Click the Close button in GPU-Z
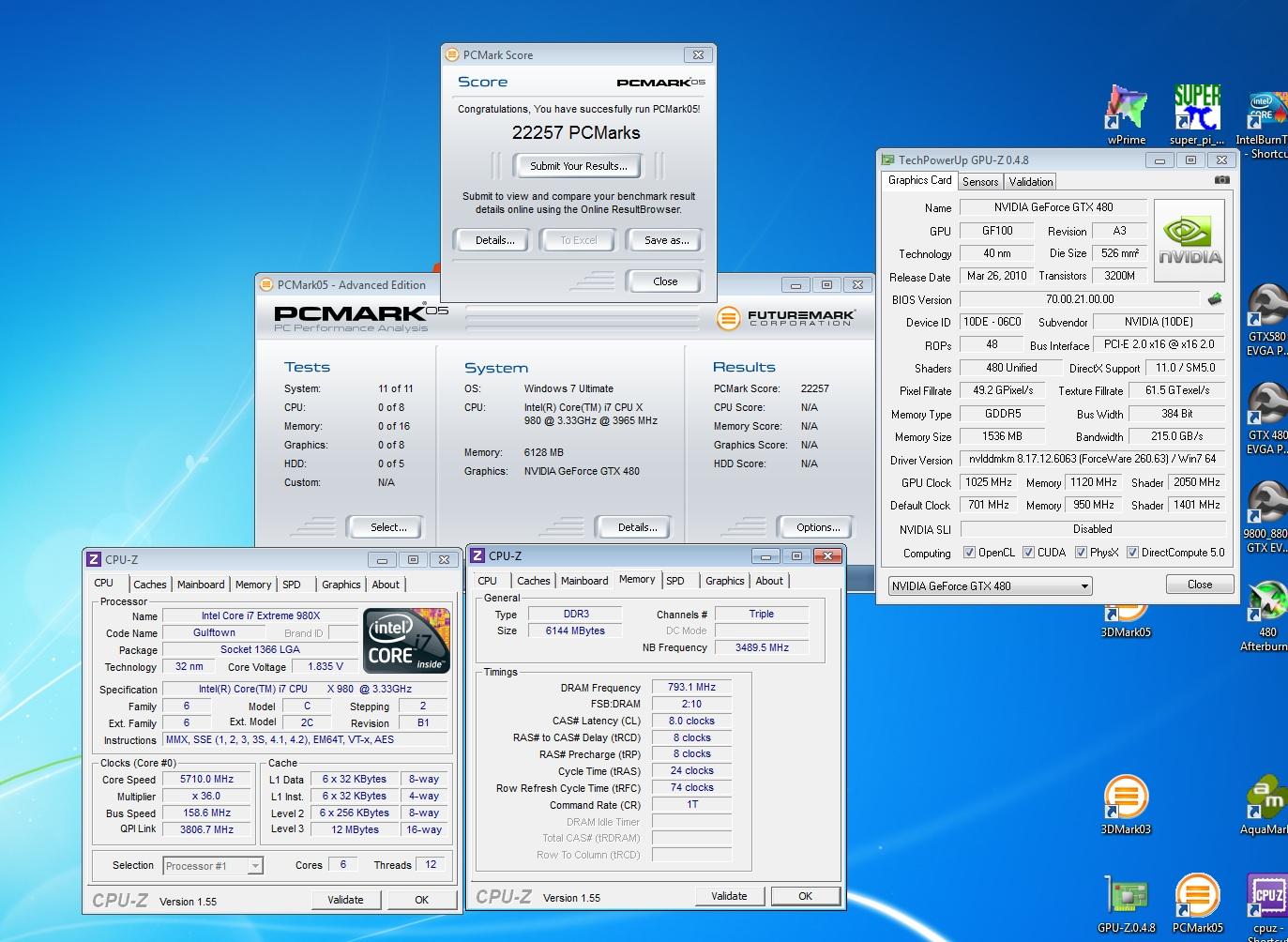1288x942 pixels. pos(1200,585)
